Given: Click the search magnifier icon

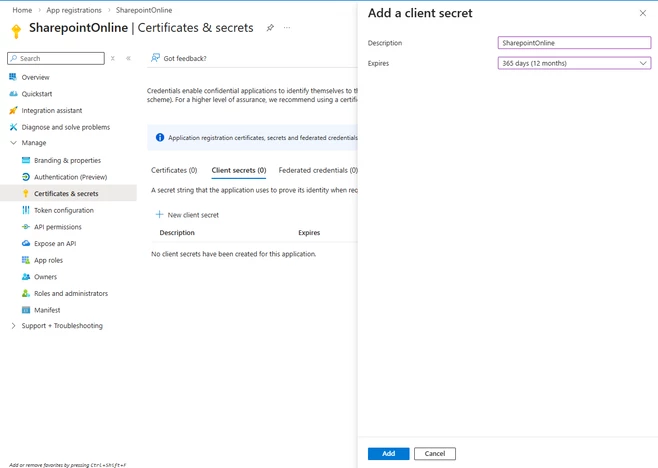Looking at the screenshot, I should pyautogui.click(x=14, y=58).
